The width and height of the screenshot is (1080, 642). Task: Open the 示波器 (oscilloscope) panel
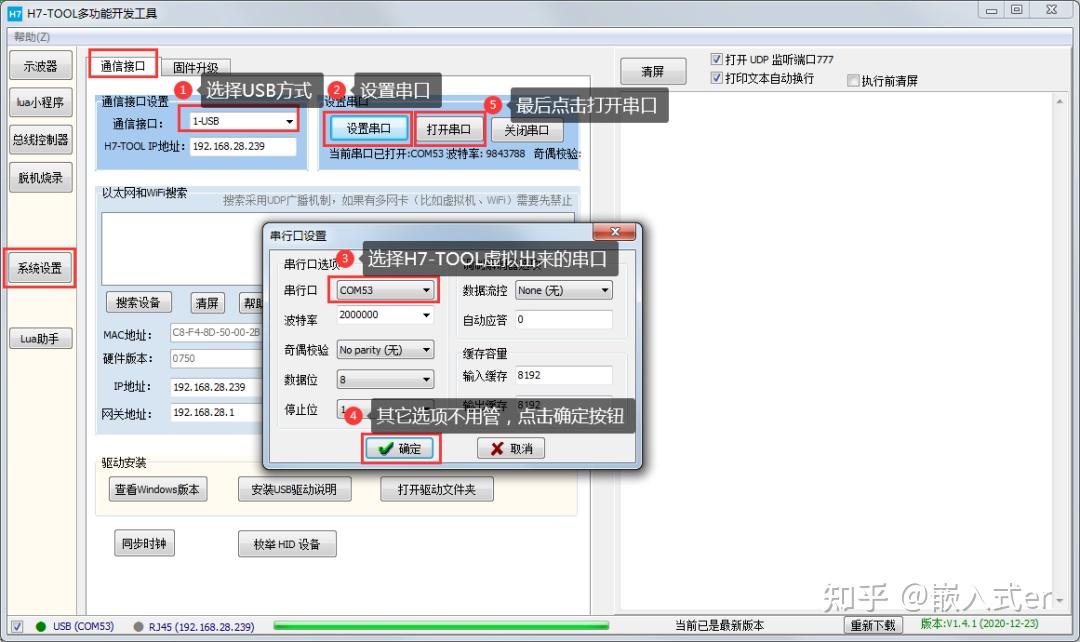pos(40,65)
